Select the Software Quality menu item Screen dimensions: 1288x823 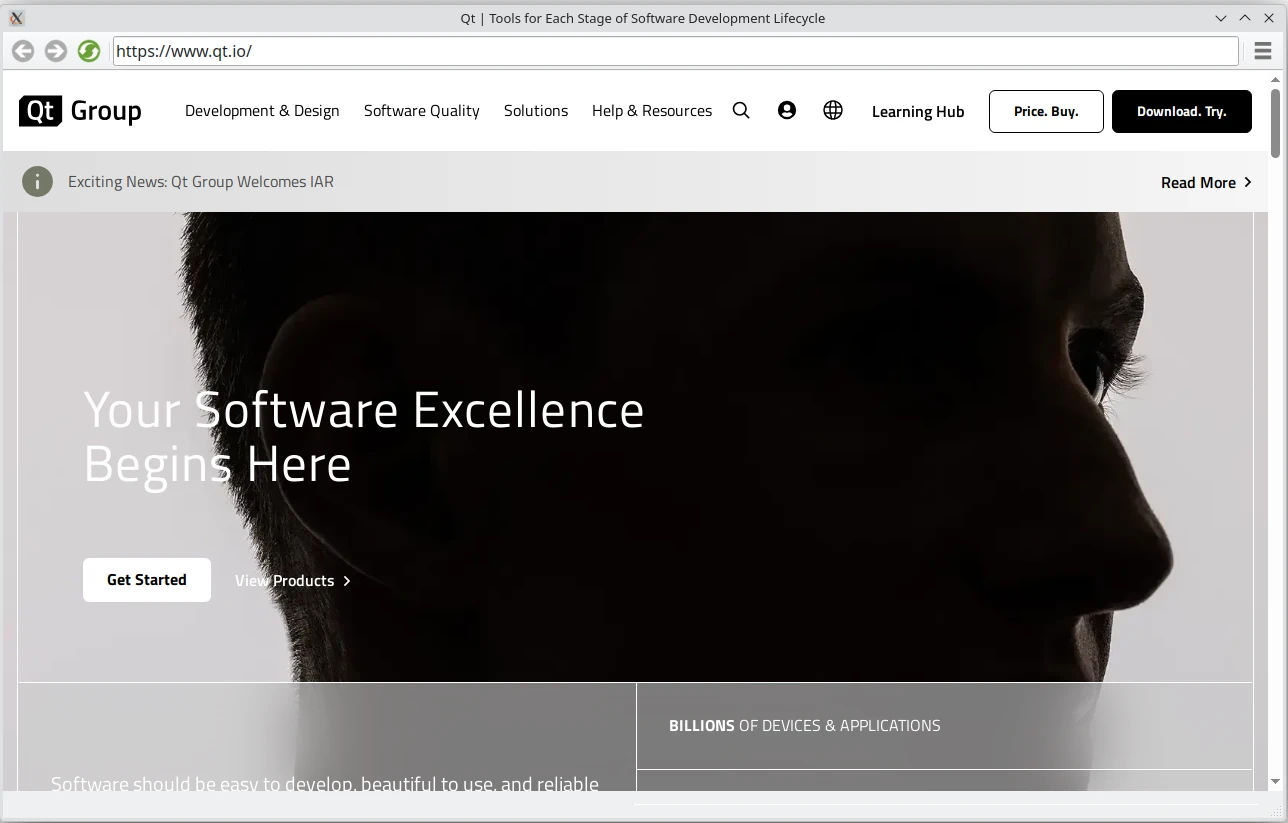pos(421,111)
